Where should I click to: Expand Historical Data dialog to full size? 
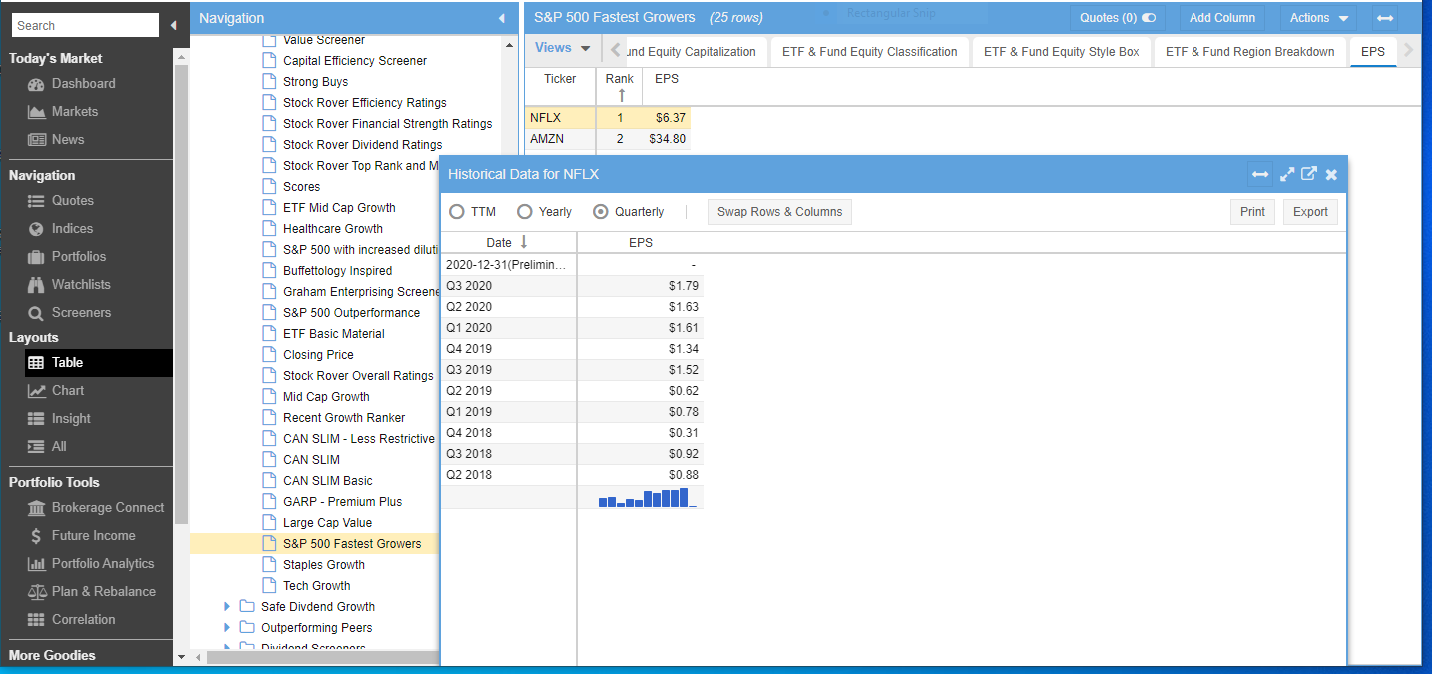click(1286, 174)
